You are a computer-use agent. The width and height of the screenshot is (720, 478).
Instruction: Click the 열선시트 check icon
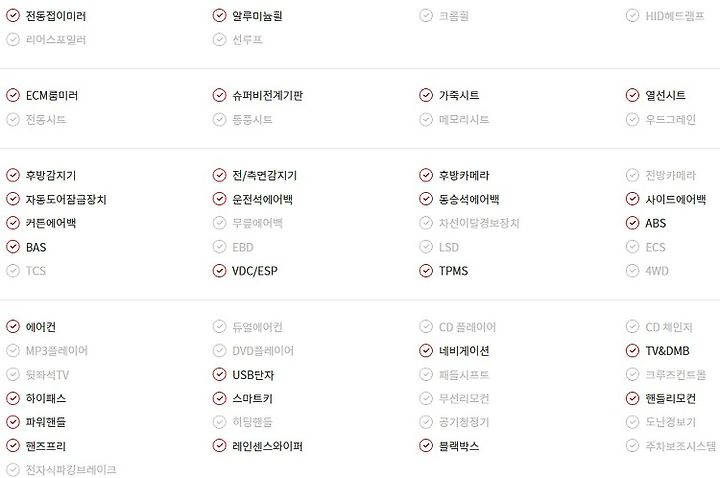point(632,95)
